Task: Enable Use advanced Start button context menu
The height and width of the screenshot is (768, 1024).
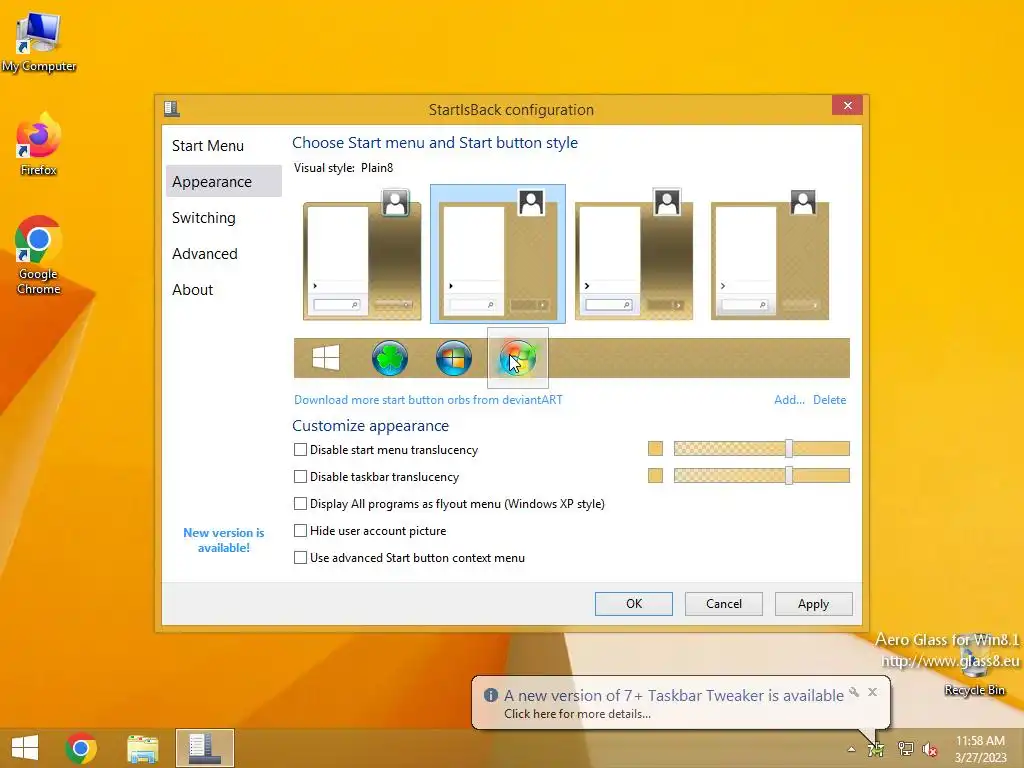Action: (x=300, y=558)
